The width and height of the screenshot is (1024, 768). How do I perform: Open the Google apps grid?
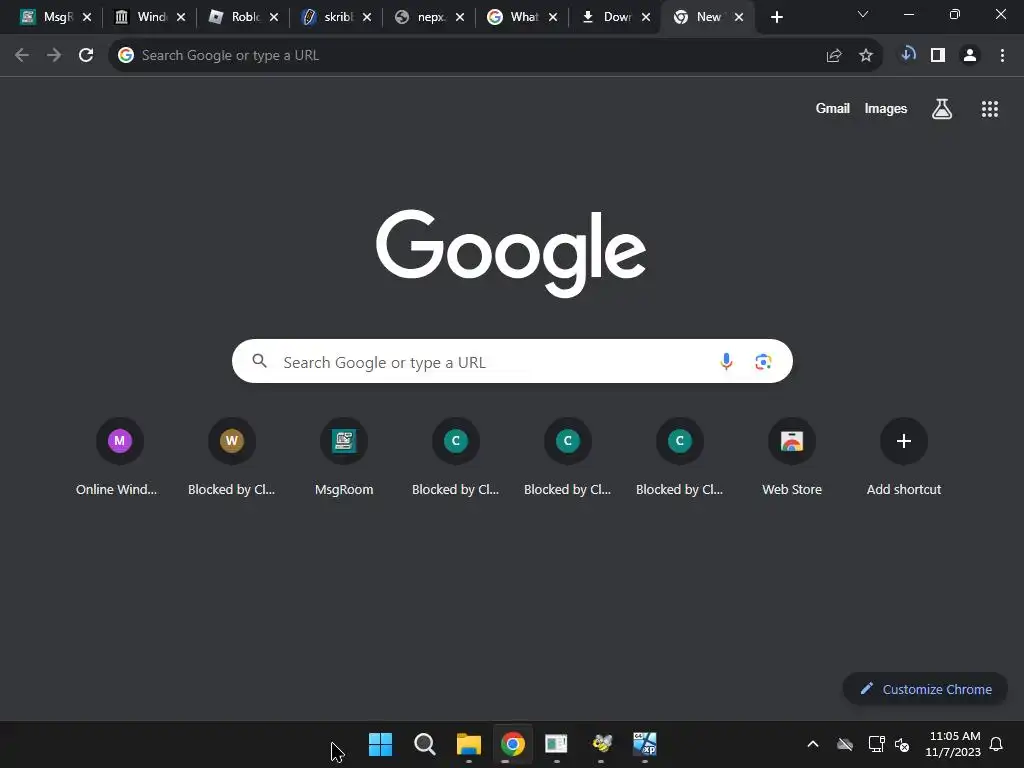point(990,109)
